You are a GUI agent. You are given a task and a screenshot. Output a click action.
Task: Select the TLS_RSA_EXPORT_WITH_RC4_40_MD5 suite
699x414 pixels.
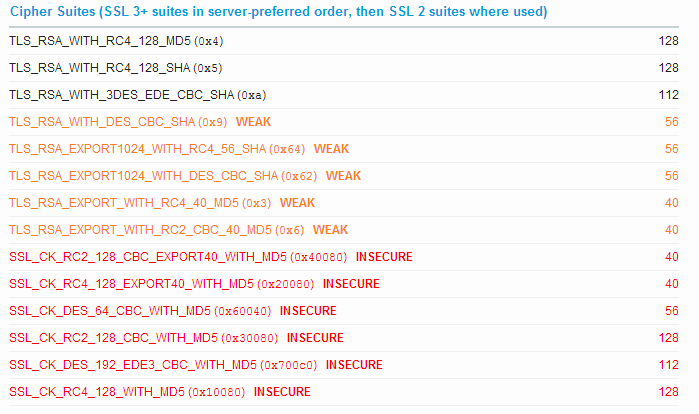tap(127, 203)
